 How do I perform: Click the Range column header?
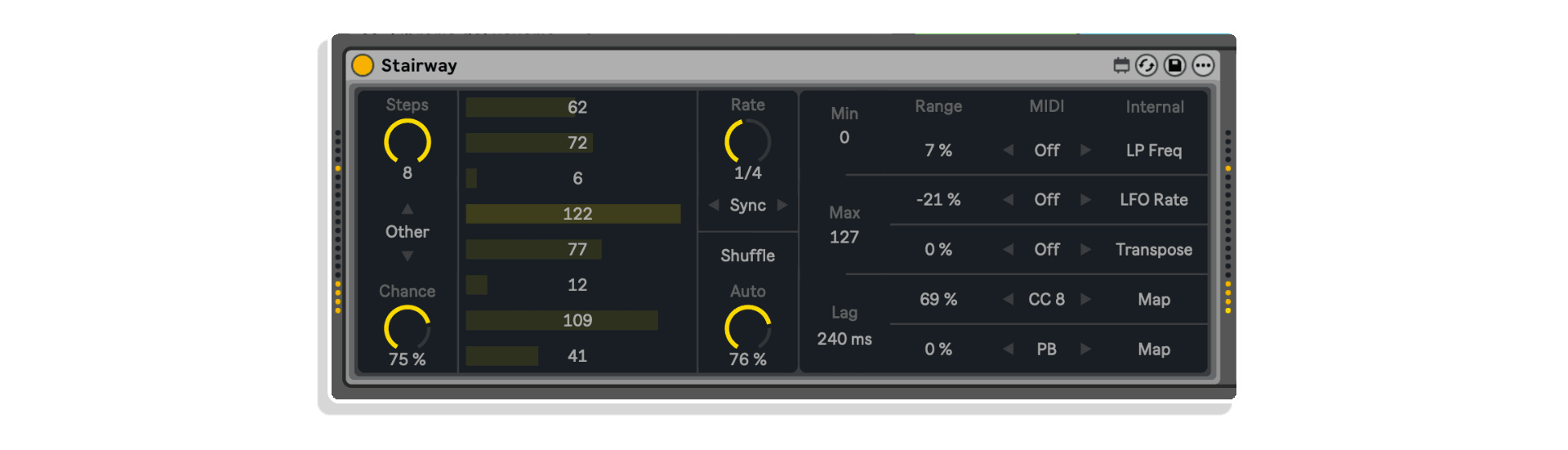tap(938, 106)
